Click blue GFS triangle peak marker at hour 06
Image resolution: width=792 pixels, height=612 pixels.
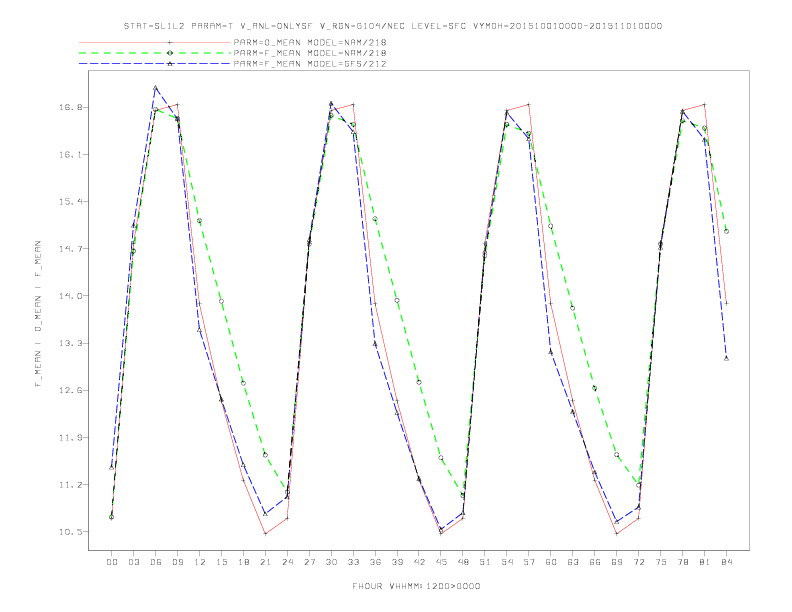[x=156, y=87]
